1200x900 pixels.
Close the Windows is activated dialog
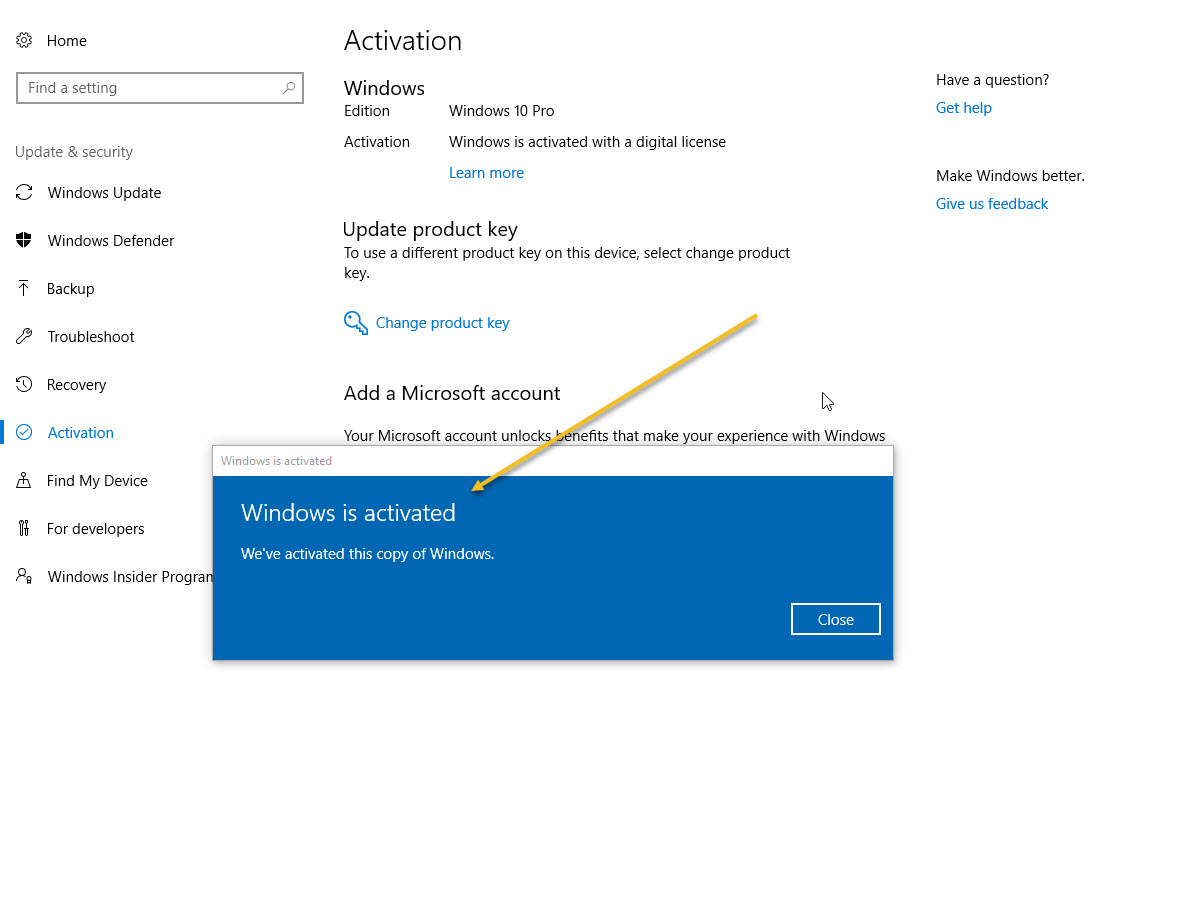pyautogui.click(x=835, y=618)
